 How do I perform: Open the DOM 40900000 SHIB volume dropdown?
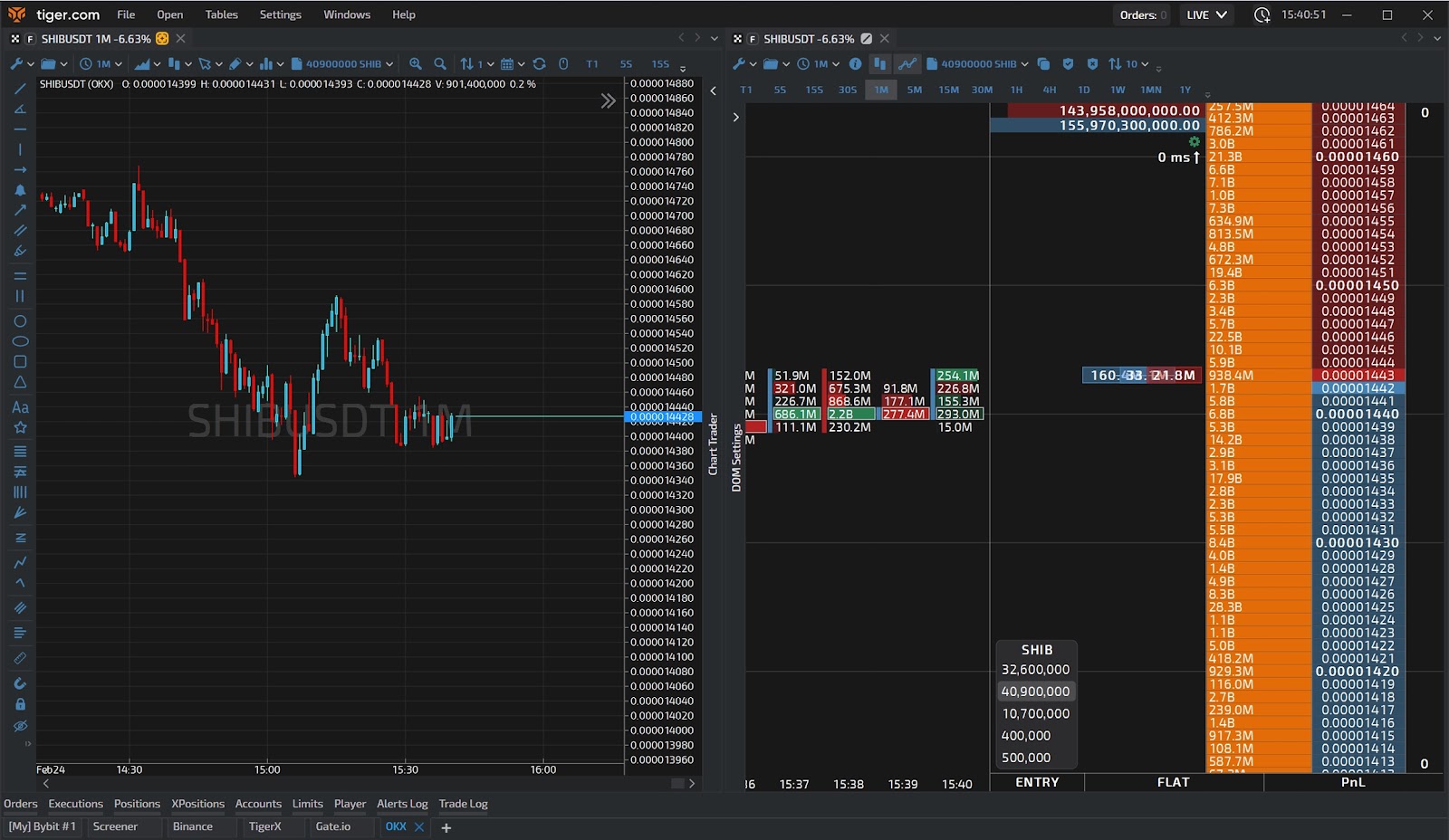point(977,64)
